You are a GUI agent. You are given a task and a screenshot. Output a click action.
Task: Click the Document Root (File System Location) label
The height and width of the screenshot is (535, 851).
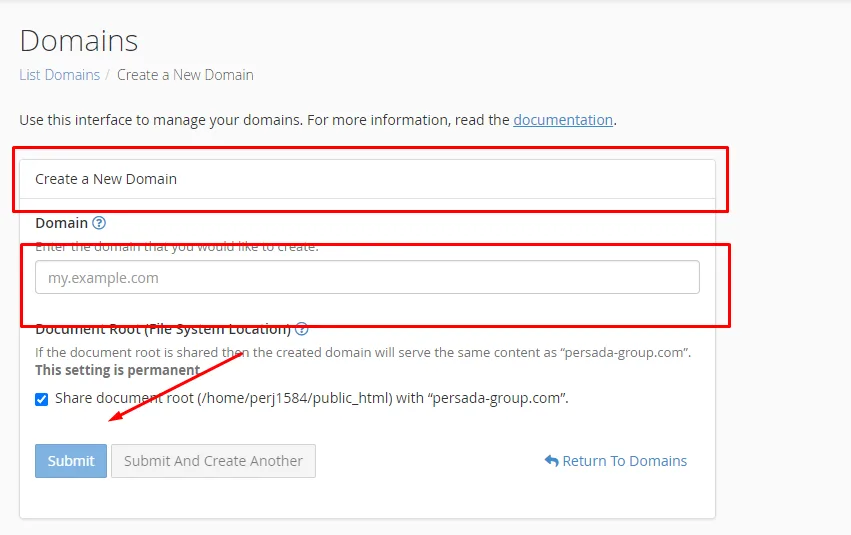162,329
